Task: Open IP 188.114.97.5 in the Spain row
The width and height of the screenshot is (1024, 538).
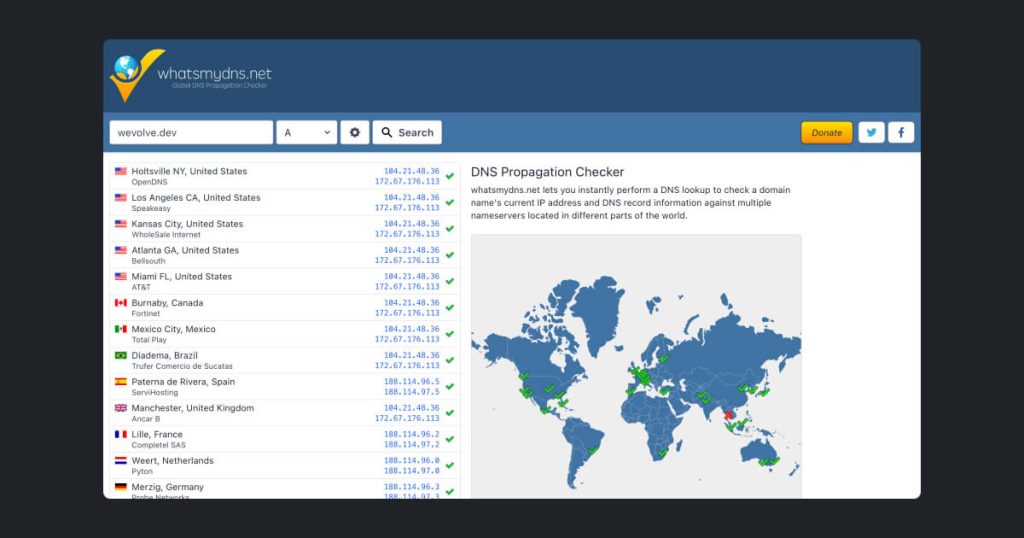Action: point(411,392)
